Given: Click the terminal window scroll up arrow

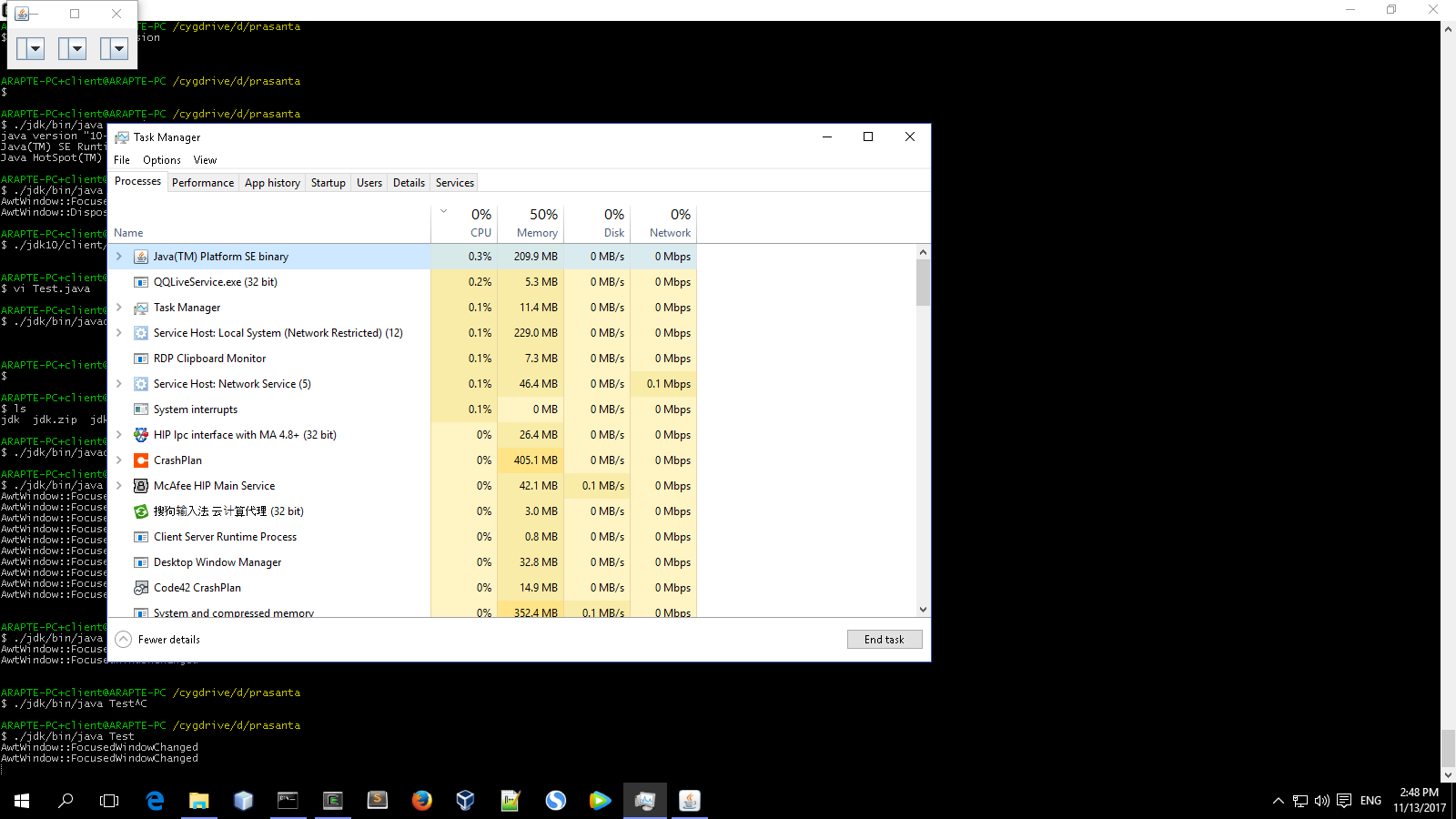Looking at the screenshot, I should coord(1448,29).
